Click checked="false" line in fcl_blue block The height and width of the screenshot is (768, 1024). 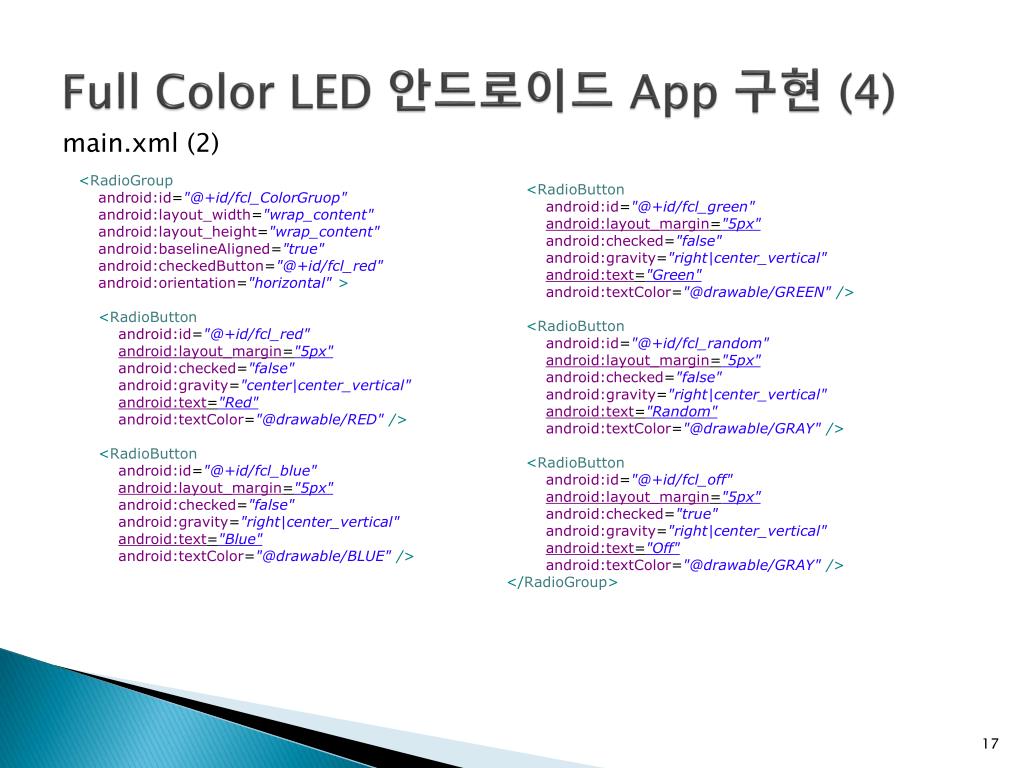[x=206, y=505]
